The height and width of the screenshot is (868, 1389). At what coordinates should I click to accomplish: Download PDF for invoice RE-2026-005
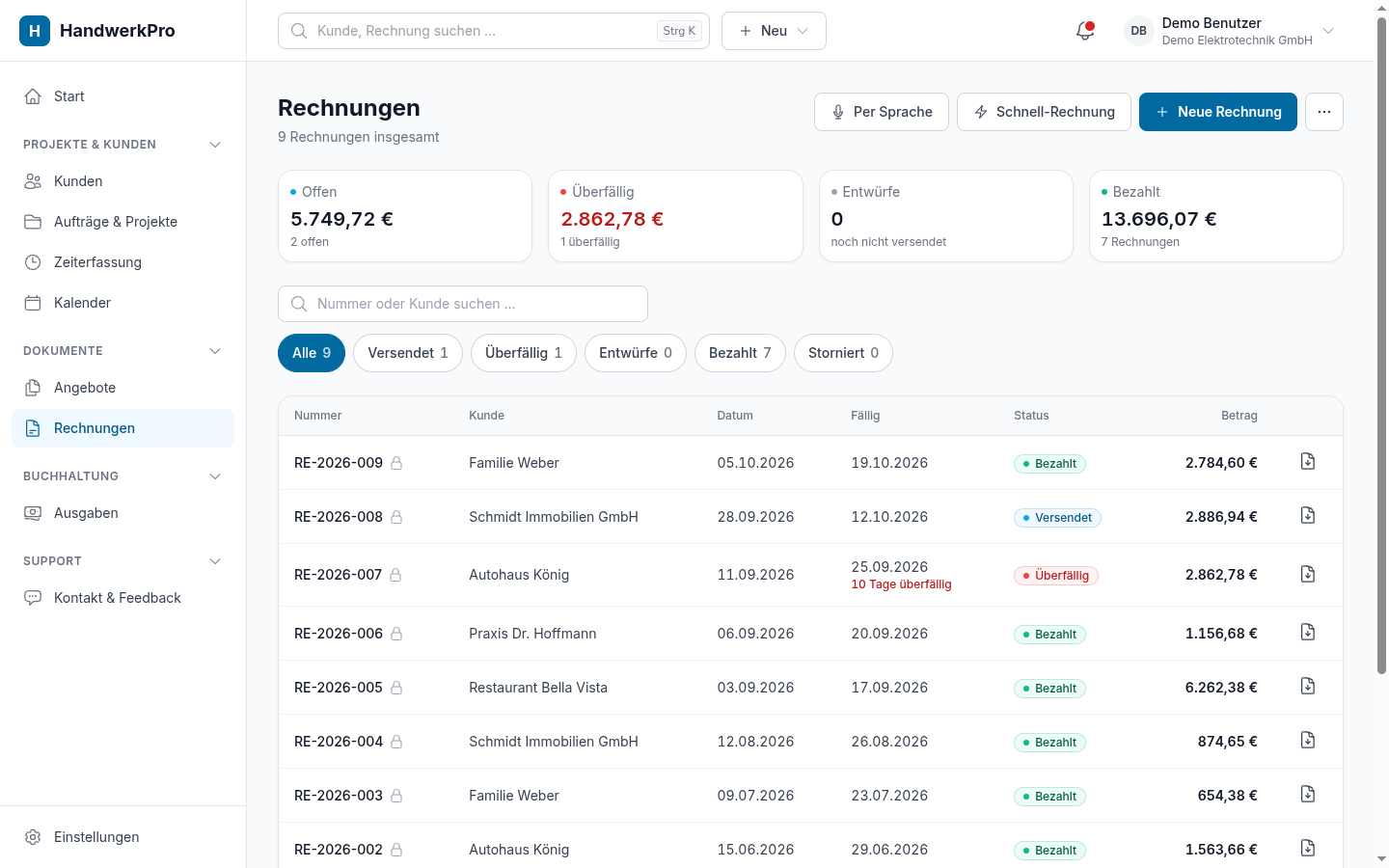tap(1308, 687)
